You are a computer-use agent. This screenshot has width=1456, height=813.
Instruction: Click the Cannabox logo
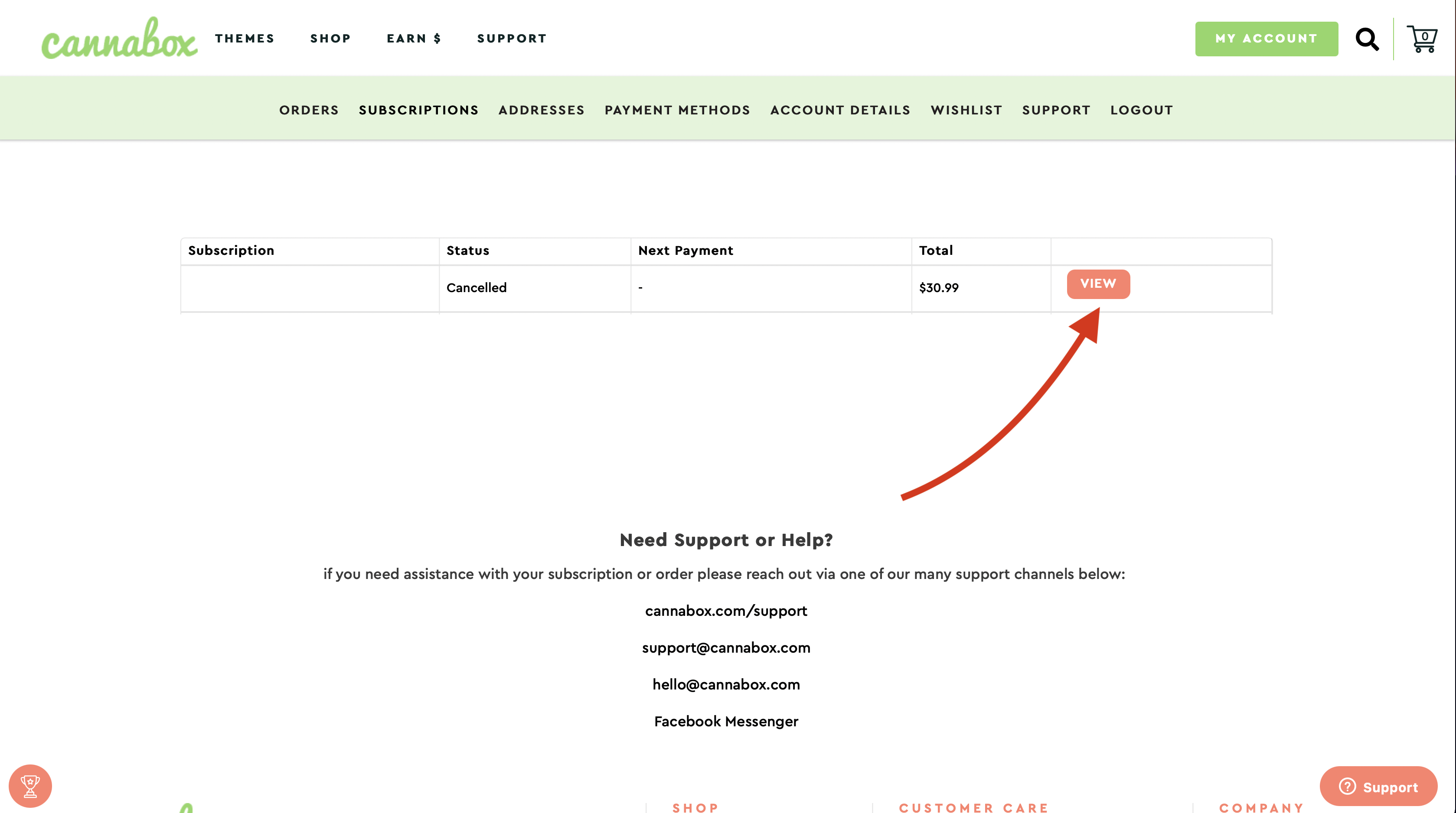pyautogui.click(x=119, y=38)
